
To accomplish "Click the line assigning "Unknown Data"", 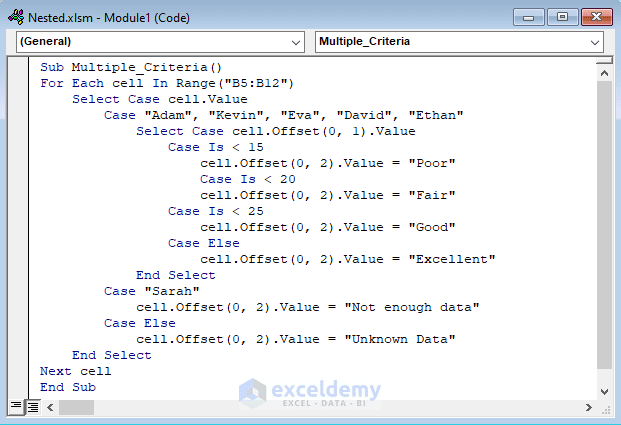I will tap(296, 339).
